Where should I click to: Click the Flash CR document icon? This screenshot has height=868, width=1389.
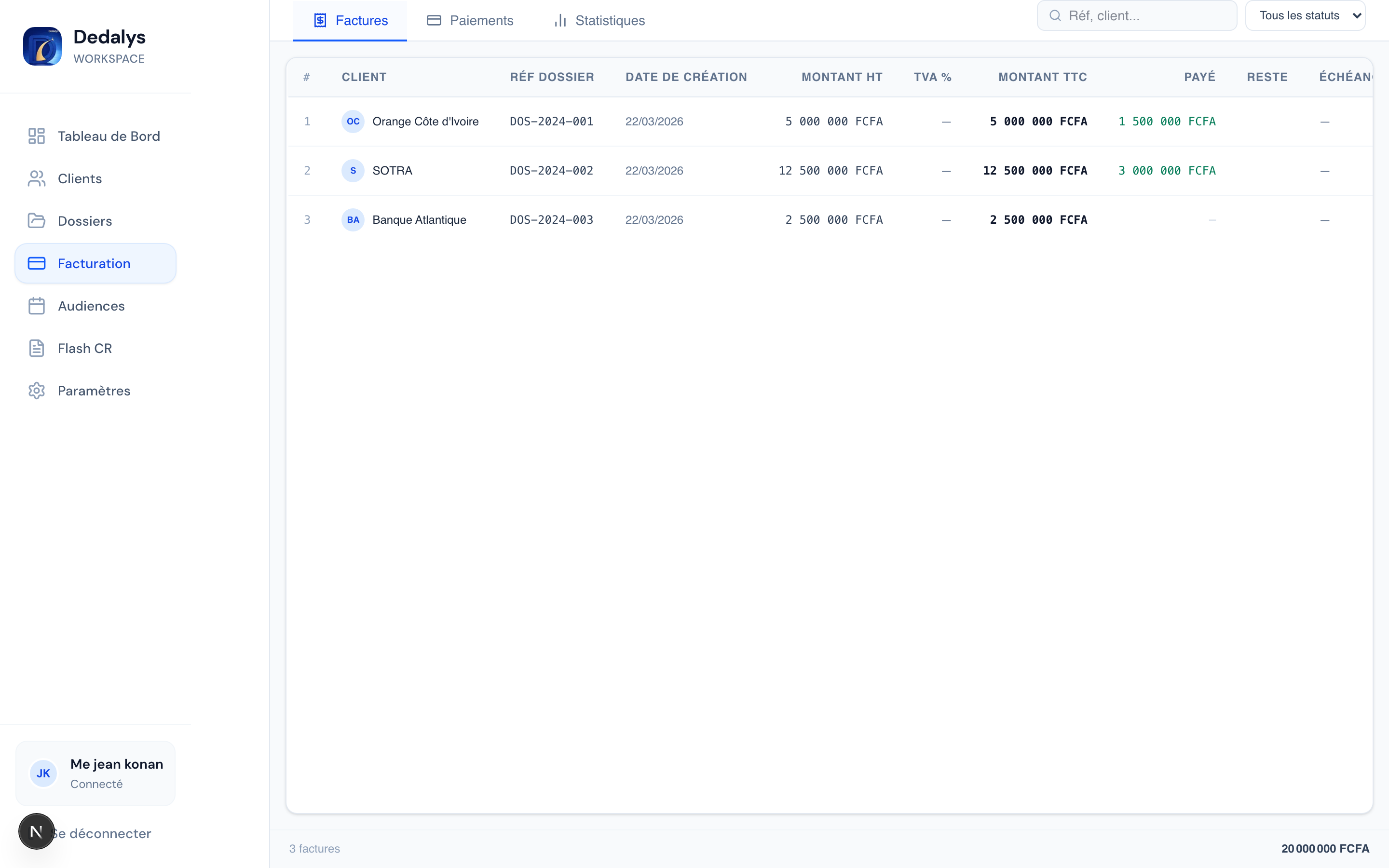37,349
